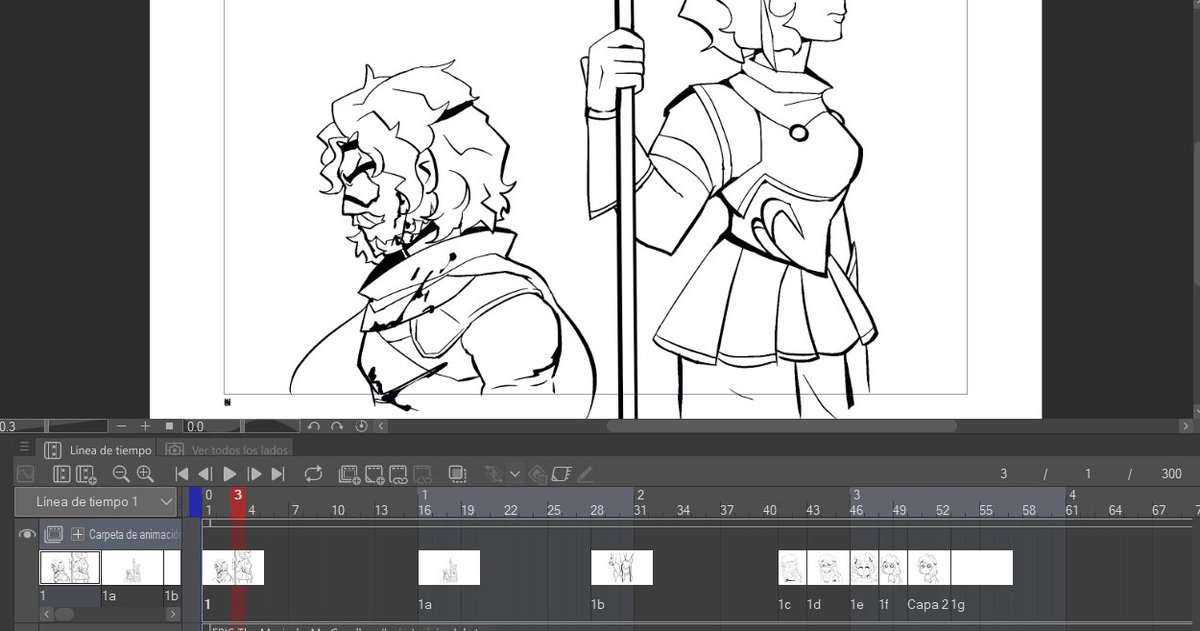The image size is (1200, 631).
Task: Click frame 31 on the timeline ruler
Action: pos(640,510)
